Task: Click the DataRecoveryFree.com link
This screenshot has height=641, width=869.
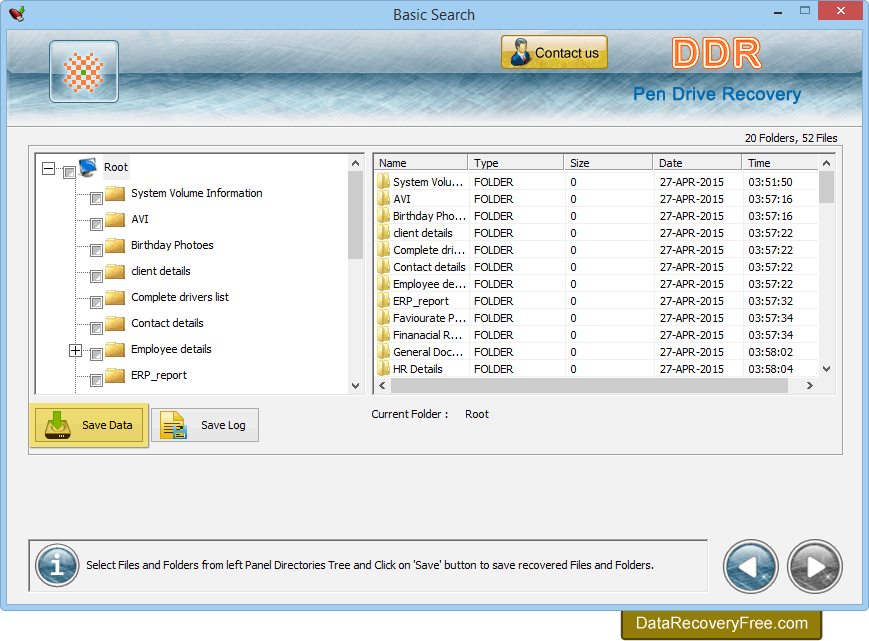Action: tap(722, 624)
